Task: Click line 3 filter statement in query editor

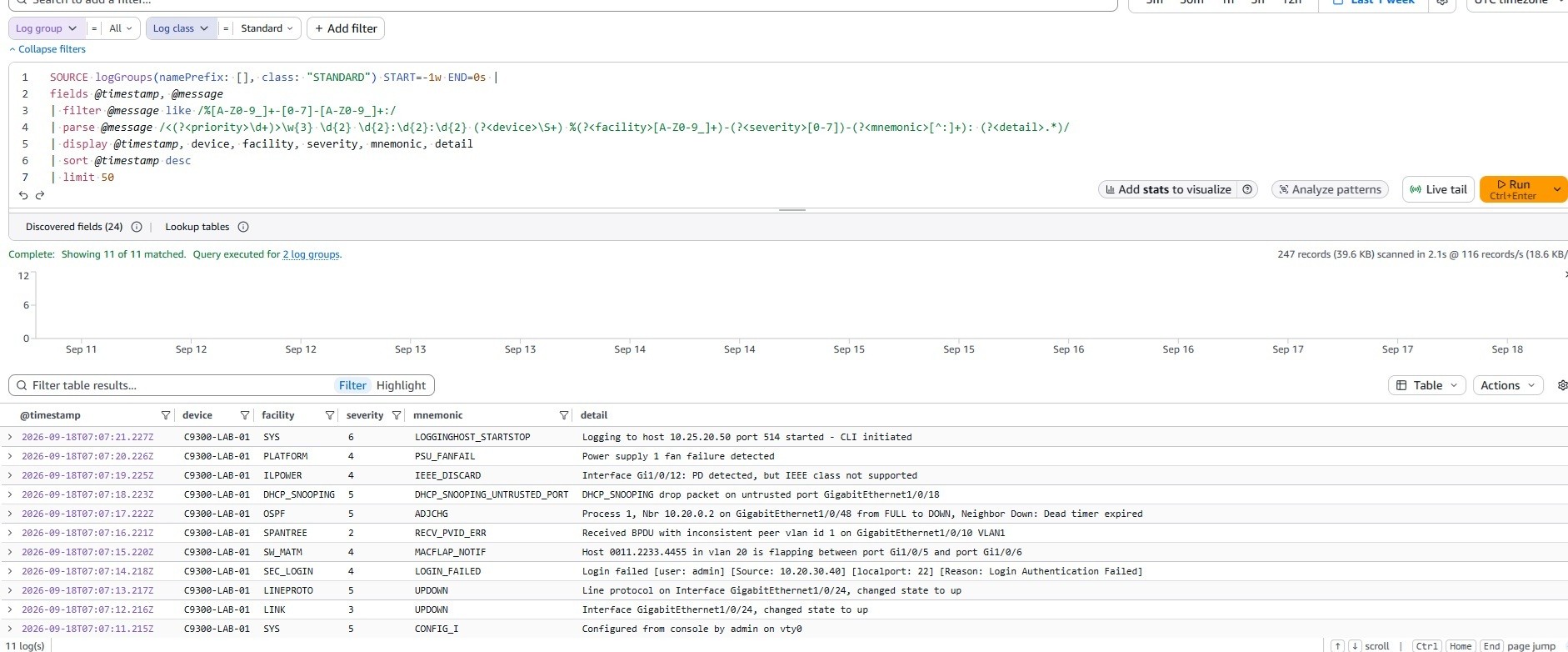Action: coord(222,110)
